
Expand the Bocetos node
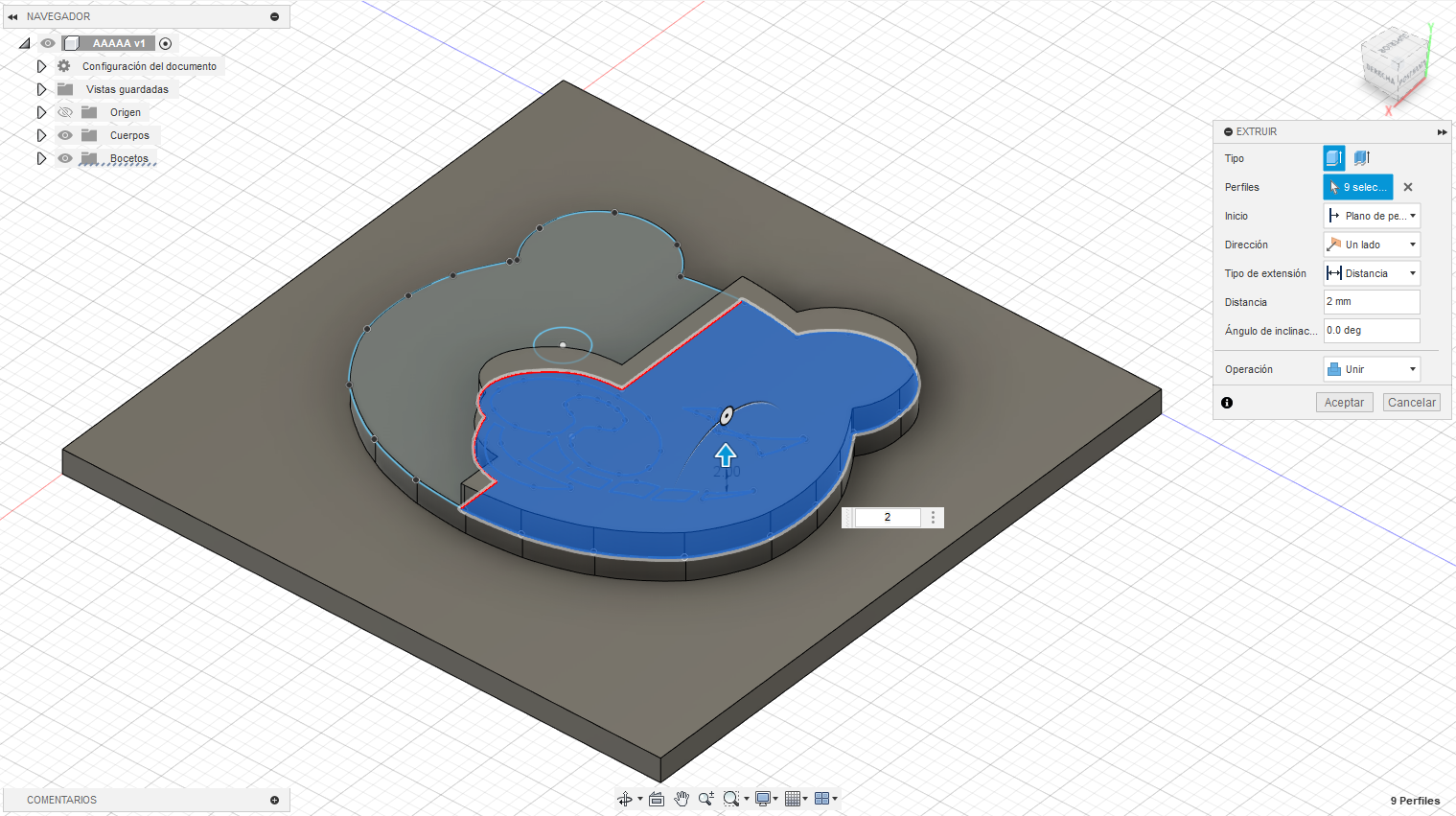[x=41, y=158]
